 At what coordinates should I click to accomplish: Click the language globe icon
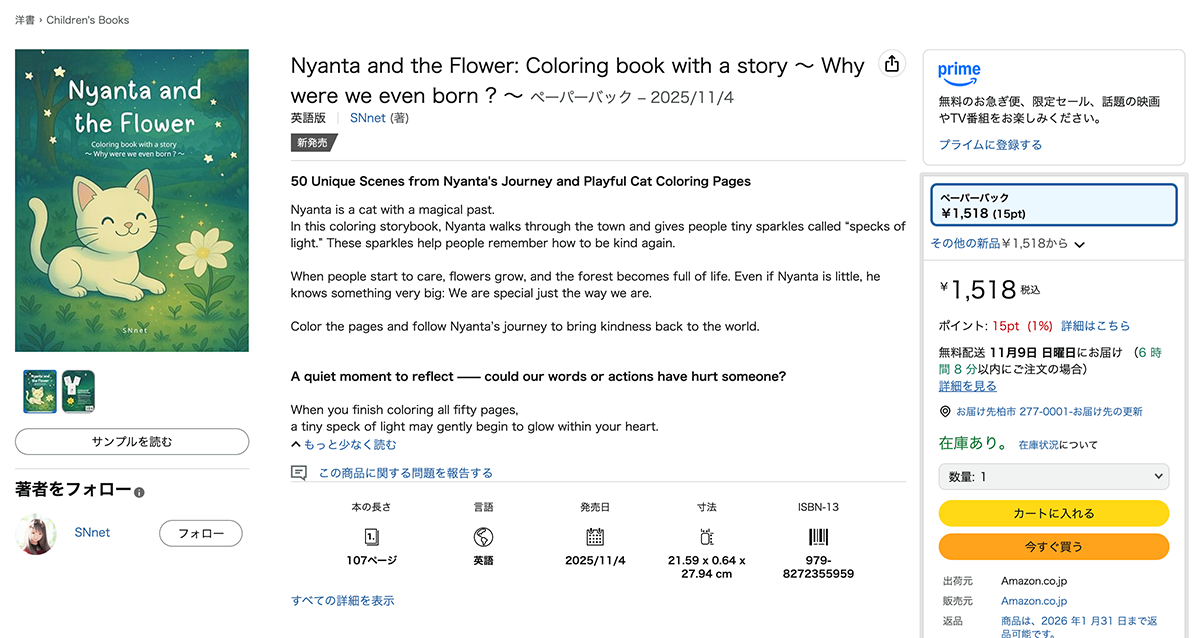[483, 536]
